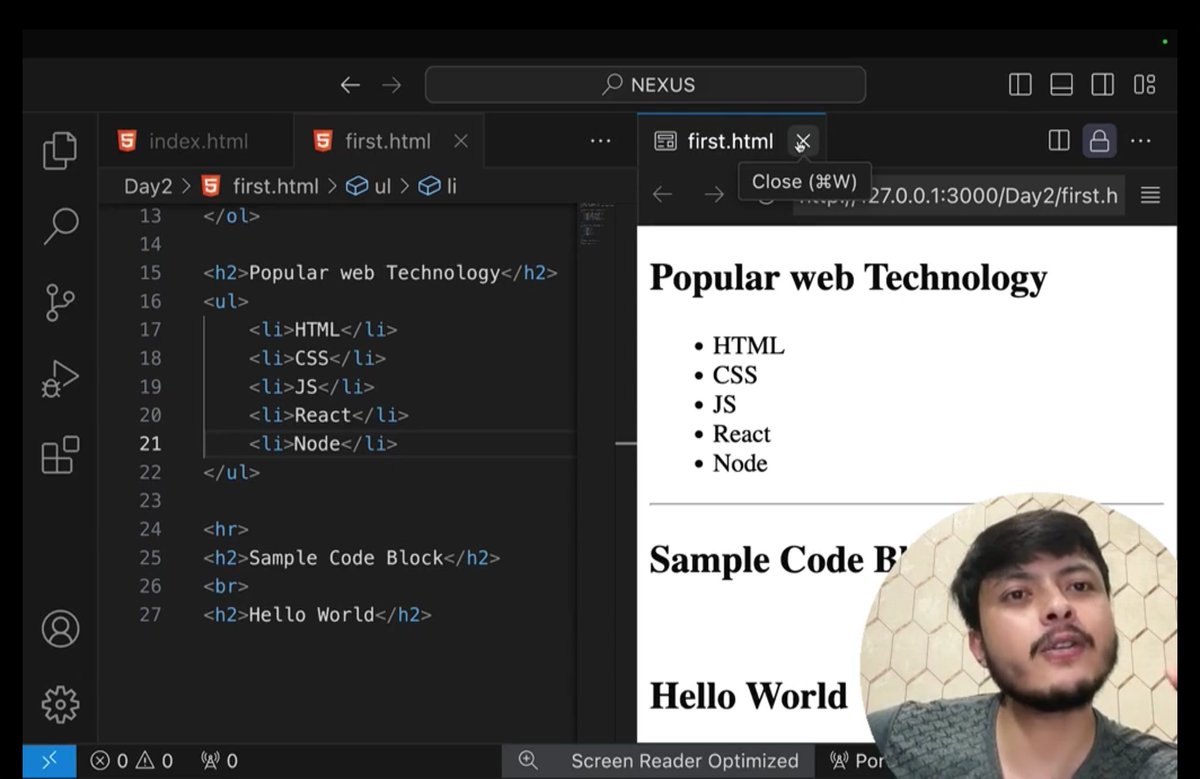Place cursor on React list item code

pyautogui.click(x=329, y=415)
